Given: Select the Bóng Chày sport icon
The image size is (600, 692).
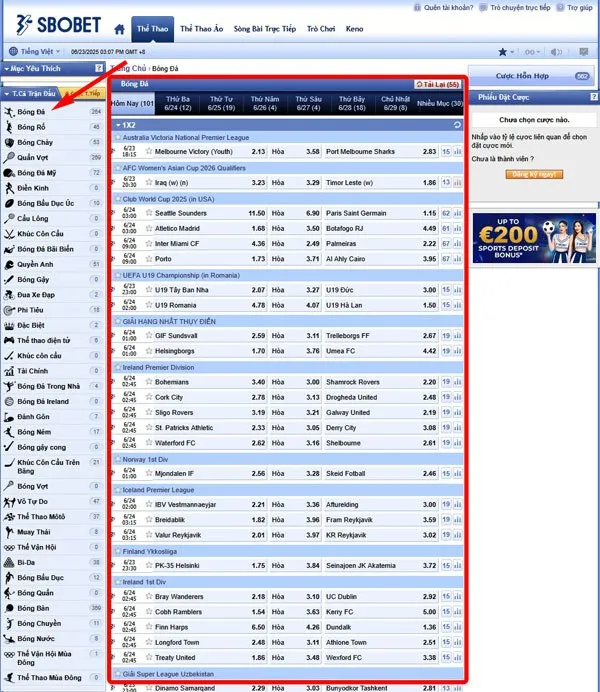Looking at the screenshot, I should [9, 143].
